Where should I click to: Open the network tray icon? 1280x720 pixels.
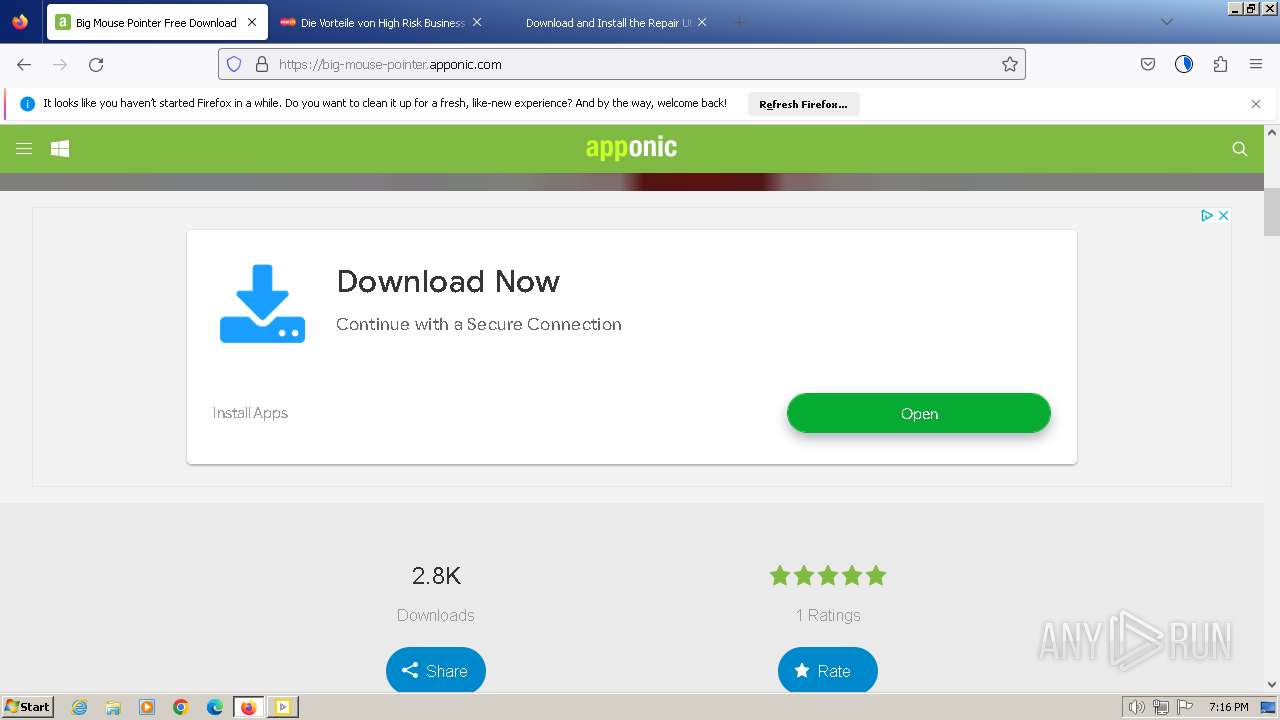1161,707
